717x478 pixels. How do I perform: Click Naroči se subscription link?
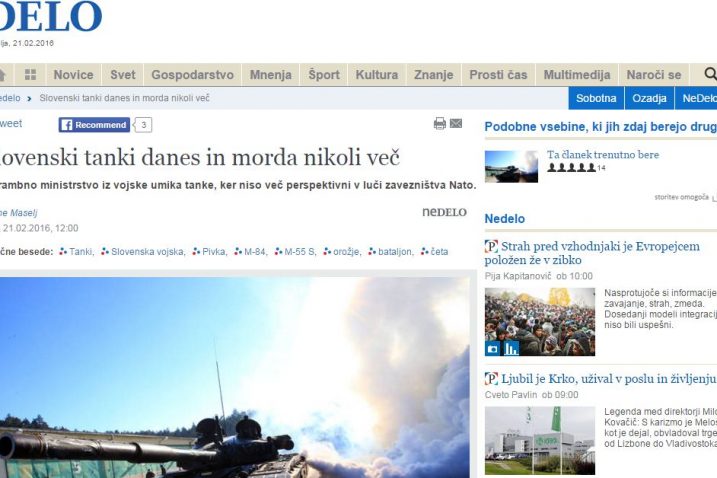654,75
